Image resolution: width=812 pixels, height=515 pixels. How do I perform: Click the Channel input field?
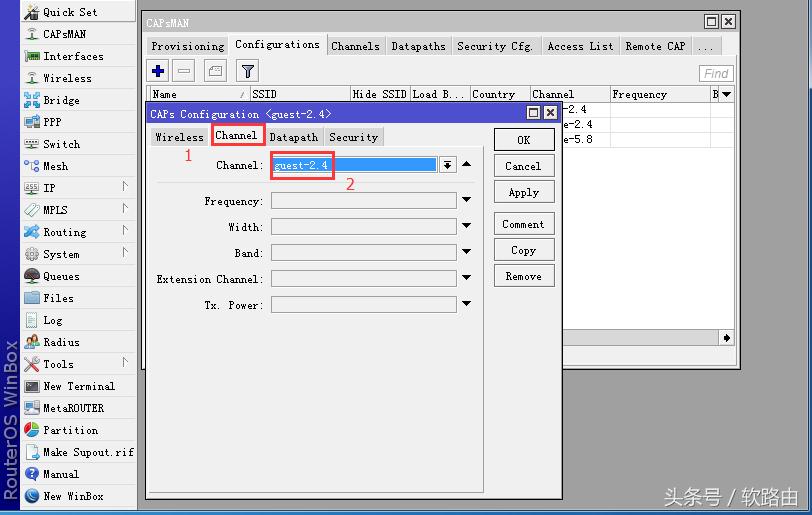(x=355, y=165)
